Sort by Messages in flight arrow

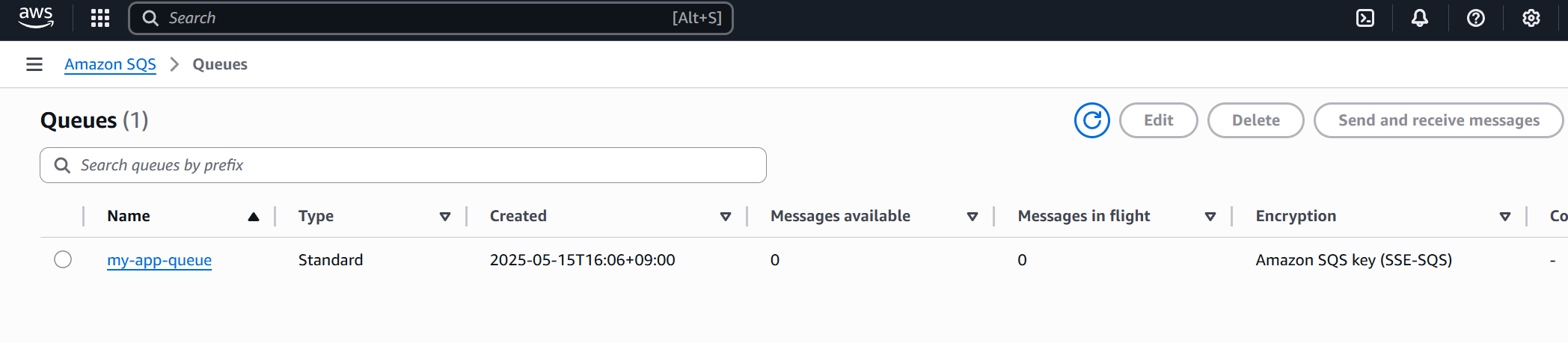click(x=1210, y=217)
